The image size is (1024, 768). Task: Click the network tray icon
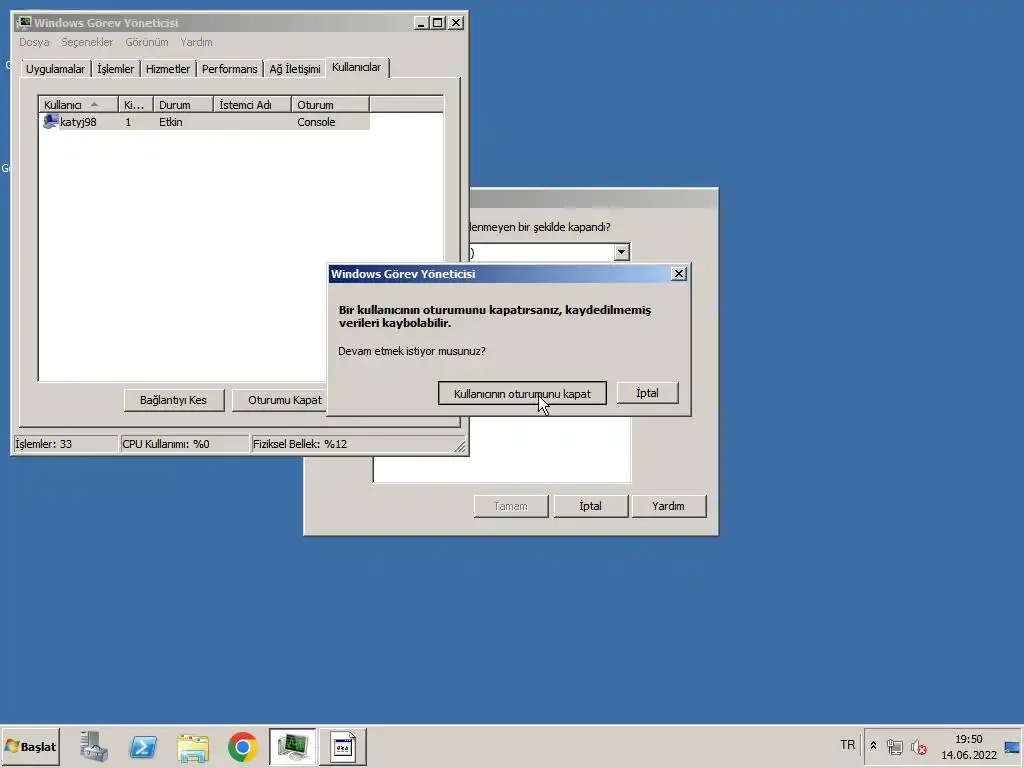[895, 746]
